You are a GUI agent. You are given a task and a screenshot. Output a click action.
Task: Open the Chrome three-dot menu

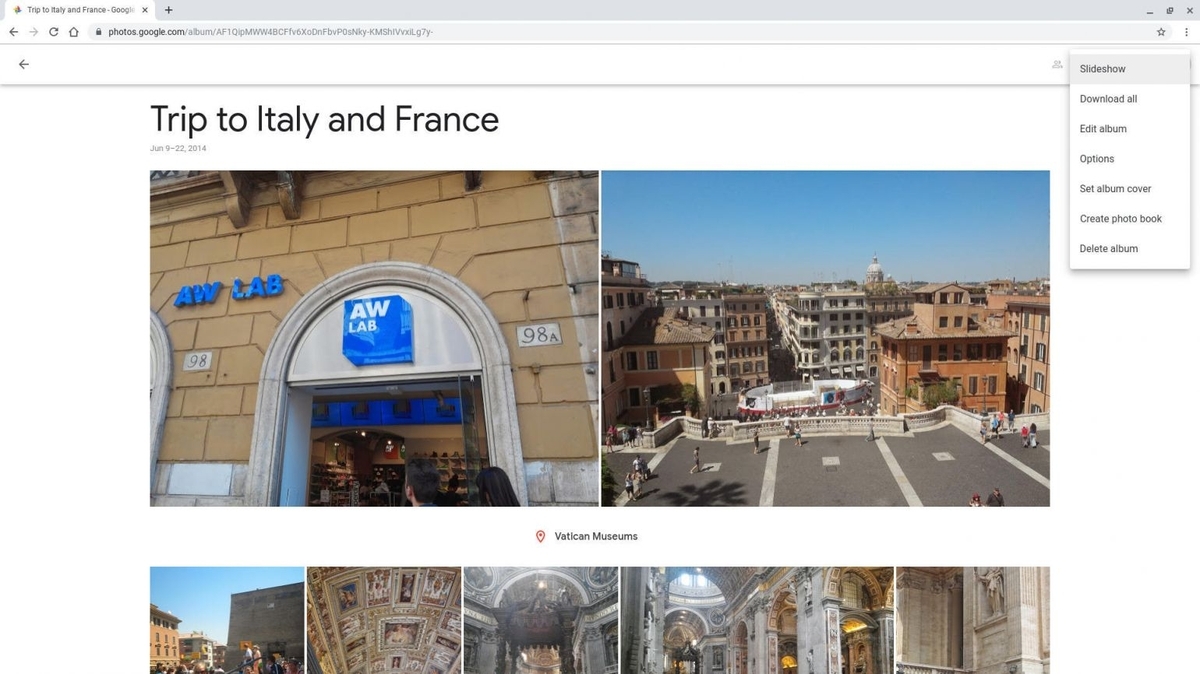click(1186, 31)
